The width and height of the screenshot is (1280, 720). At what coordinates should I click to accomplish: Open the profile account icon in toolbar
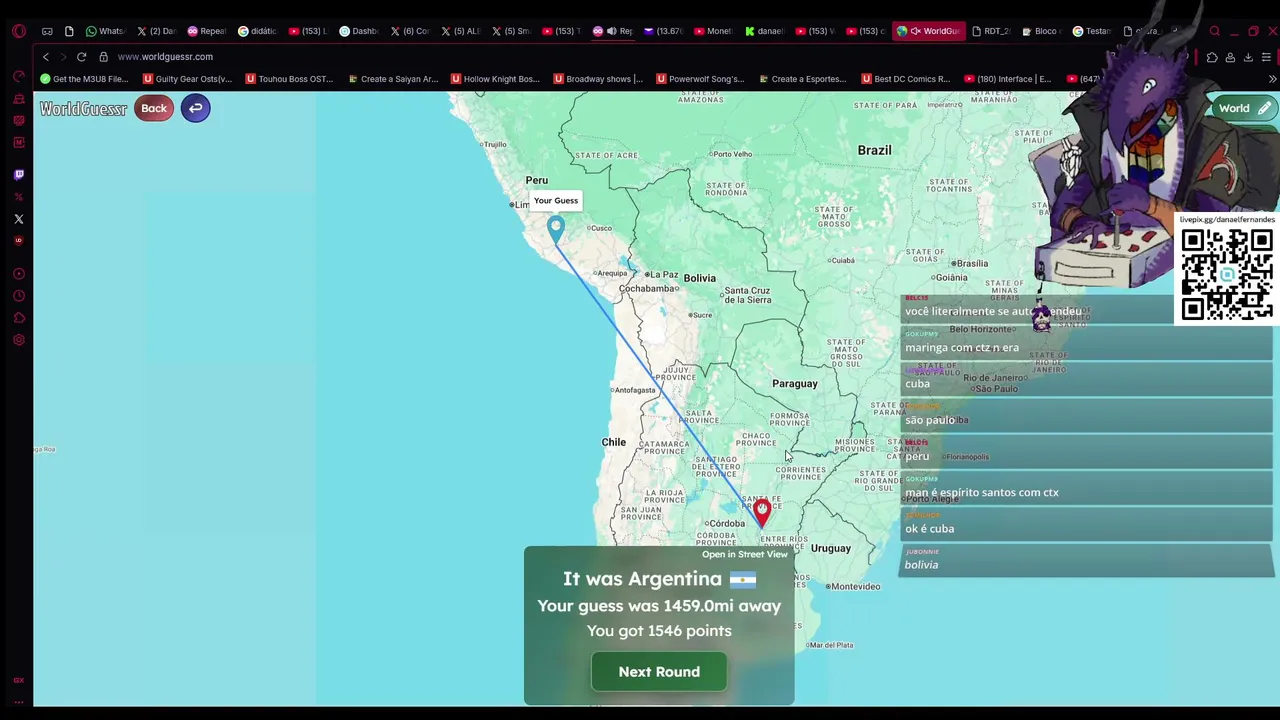[1230, 57]
